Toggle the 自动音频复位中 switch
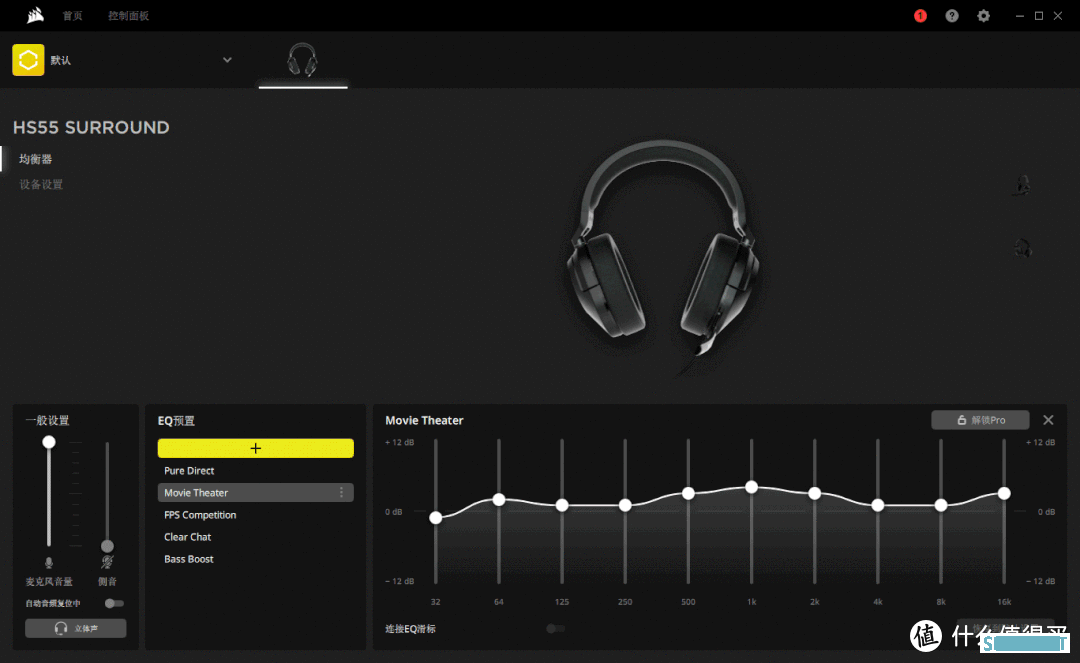This screenshot has height=663, width=1080. coord(114,604)
